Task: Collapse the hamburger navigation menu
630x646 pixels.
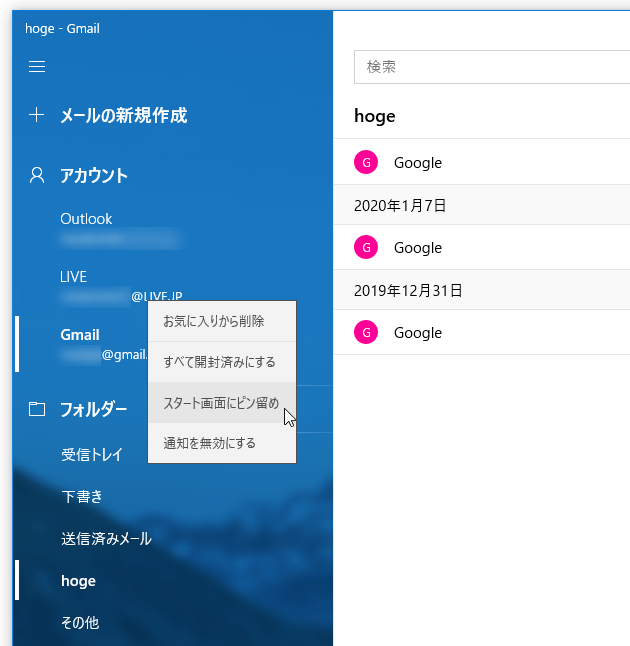Action: (37, 66)
